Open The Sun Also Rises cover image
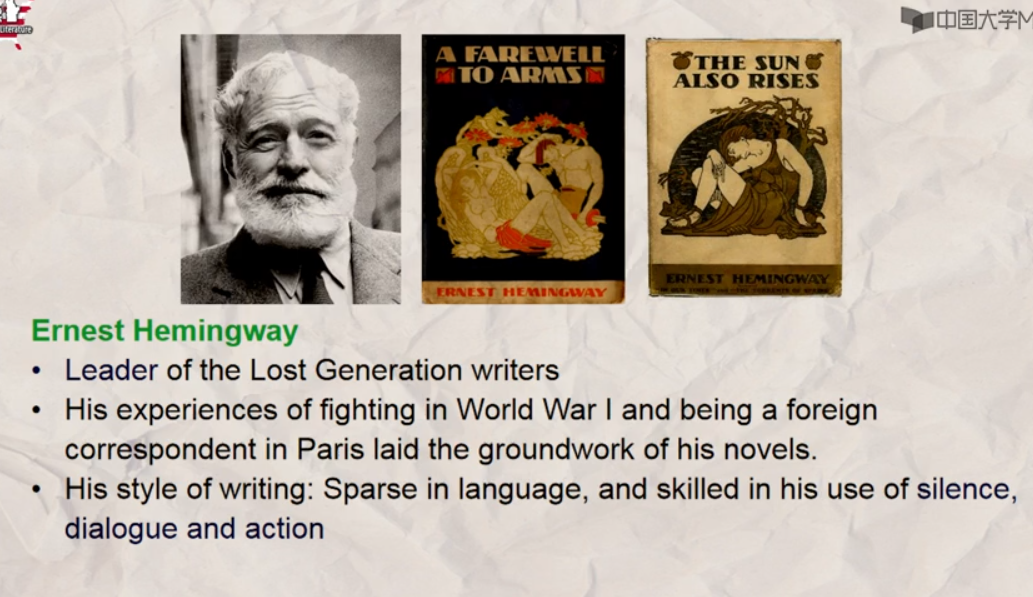 coord(744,167)
